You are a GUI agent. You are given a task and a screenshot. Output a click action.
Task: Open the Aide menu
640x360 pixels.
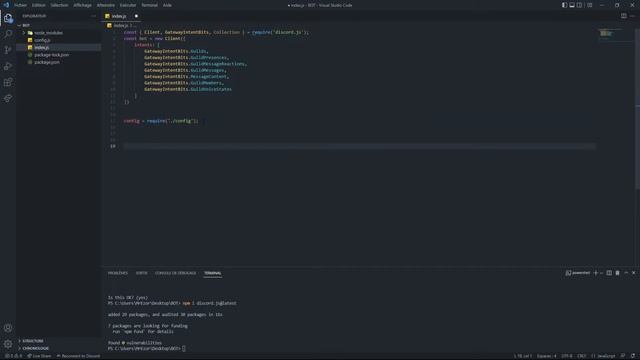[x=167, y=5]
